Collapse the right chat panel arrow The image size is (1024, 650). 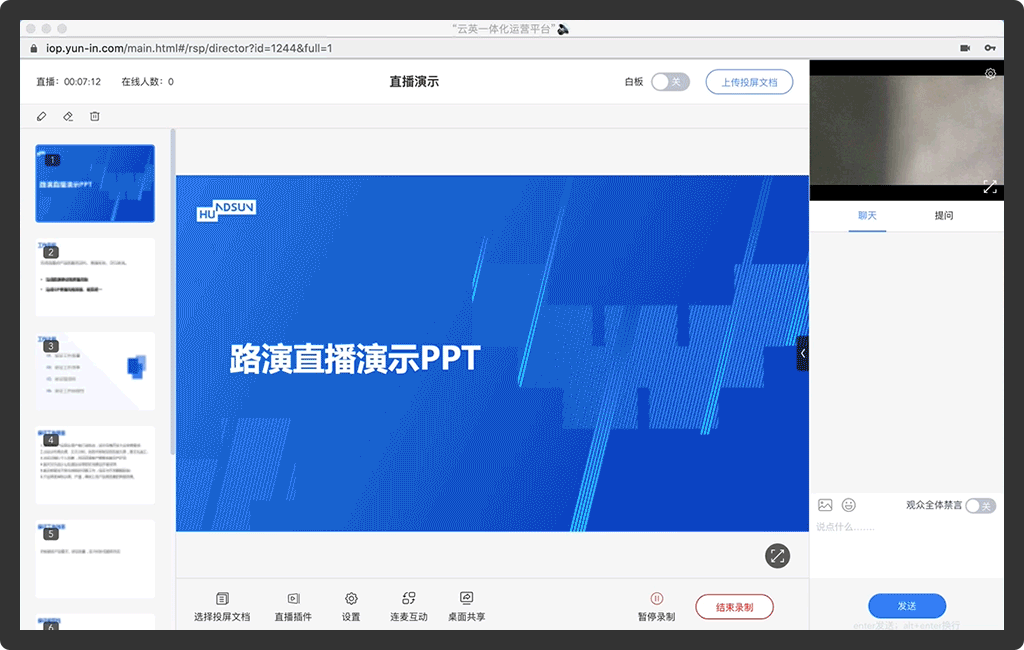click(x=802, y=353)
